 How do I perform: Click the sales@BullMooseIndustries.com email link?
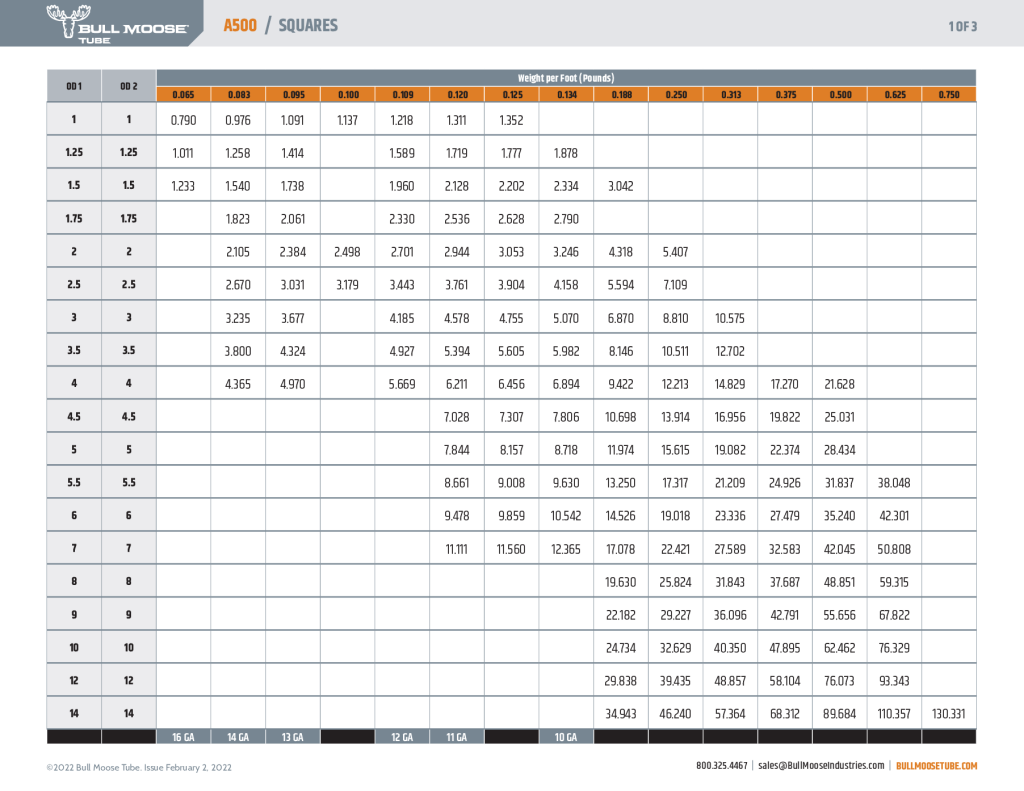pyautogui.click(x=820, y=766)
